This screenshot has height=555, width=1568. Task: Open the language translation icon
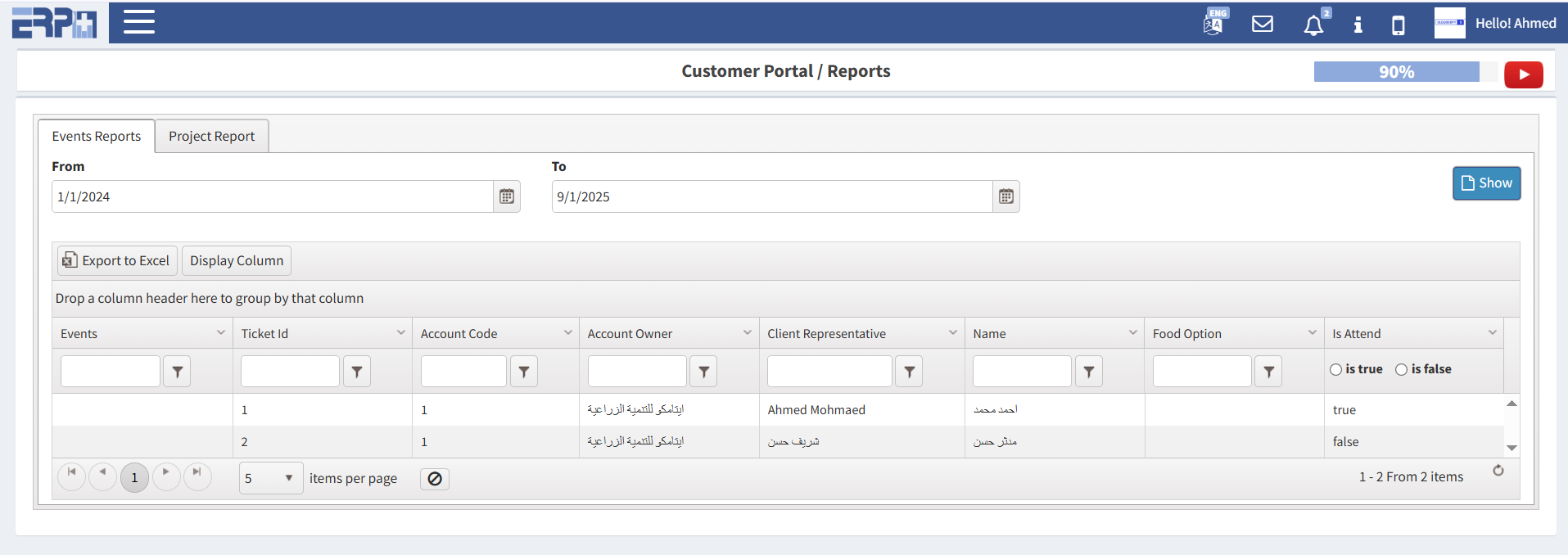pyautogui.click(x=1213, y=24)
